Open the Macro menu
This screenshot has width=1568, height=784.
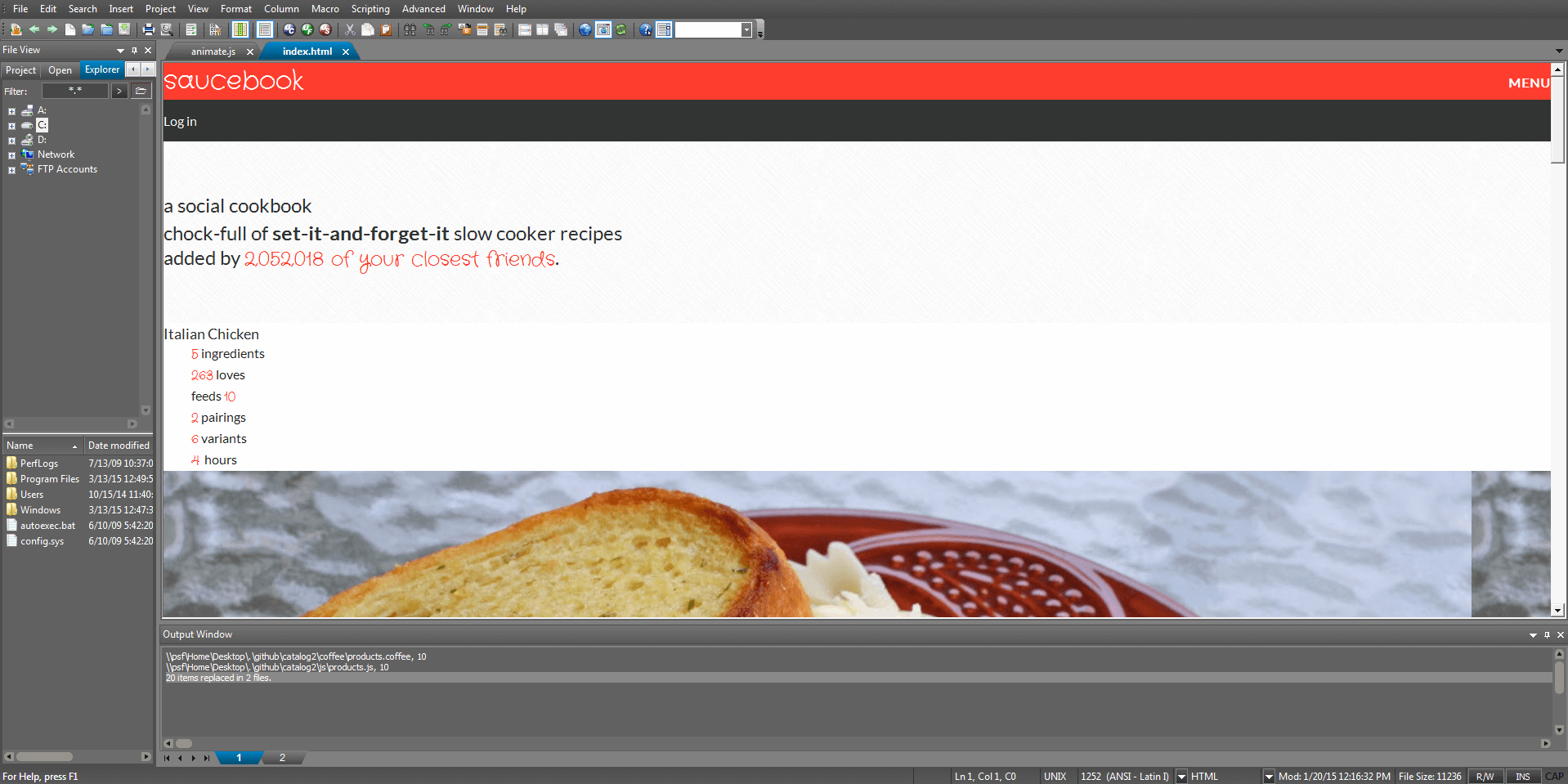point(325,9)
